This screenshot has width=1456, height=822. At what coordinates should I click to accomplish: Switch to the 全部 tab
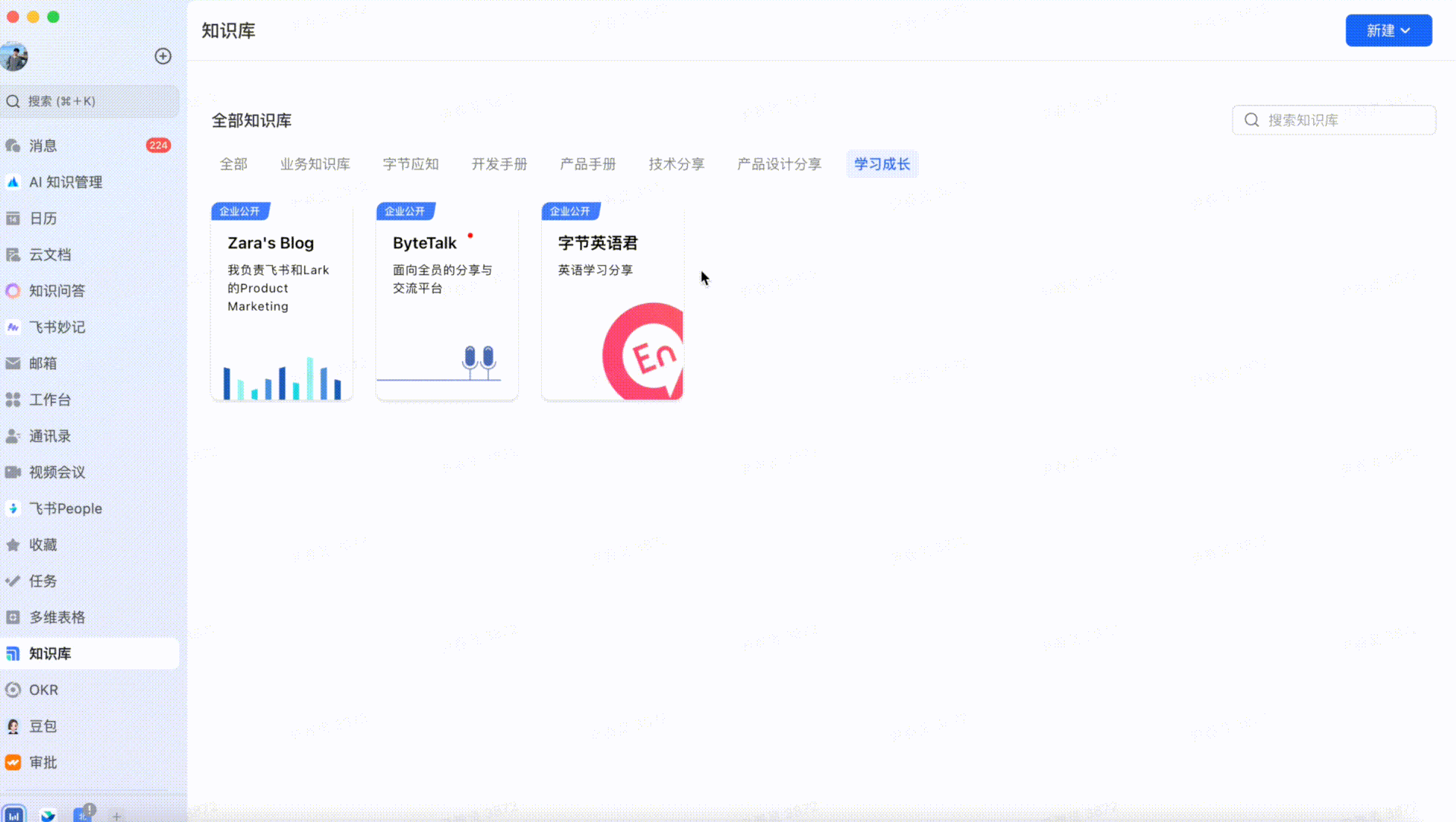pos(233,164)
